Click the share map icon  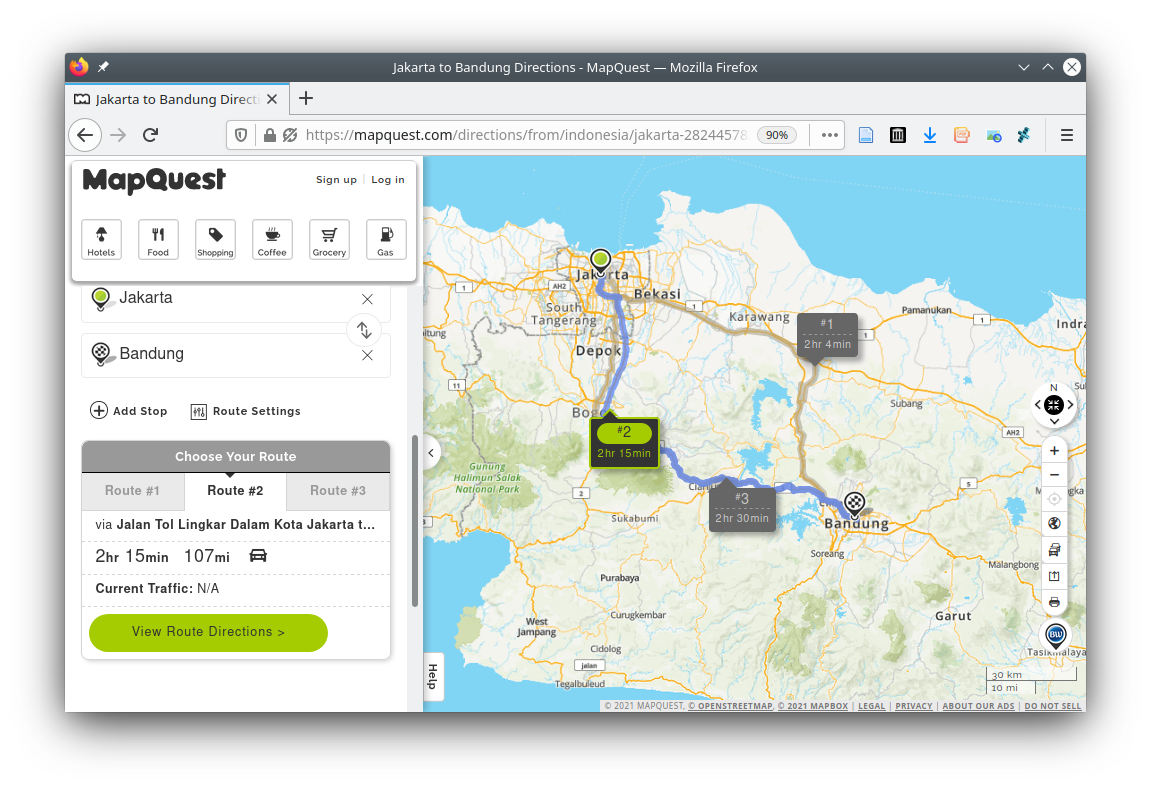(x=1054, y=576)
